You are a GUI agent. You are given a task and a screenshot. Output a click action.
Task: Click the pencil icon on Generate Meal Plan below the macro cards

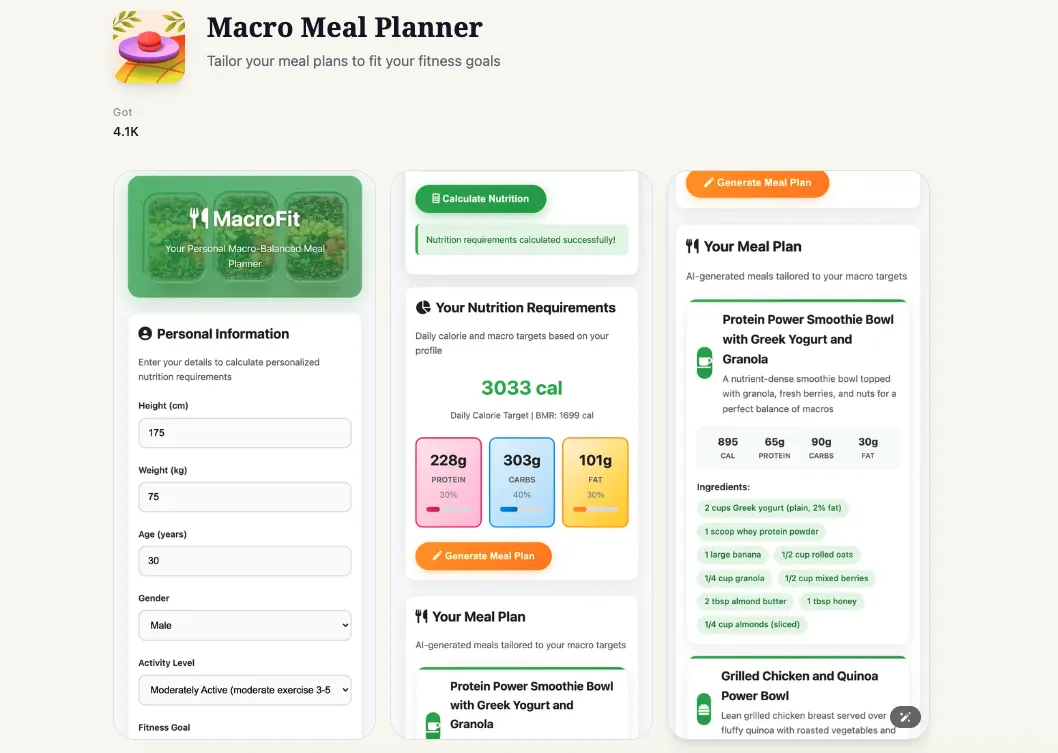point(437,556)
